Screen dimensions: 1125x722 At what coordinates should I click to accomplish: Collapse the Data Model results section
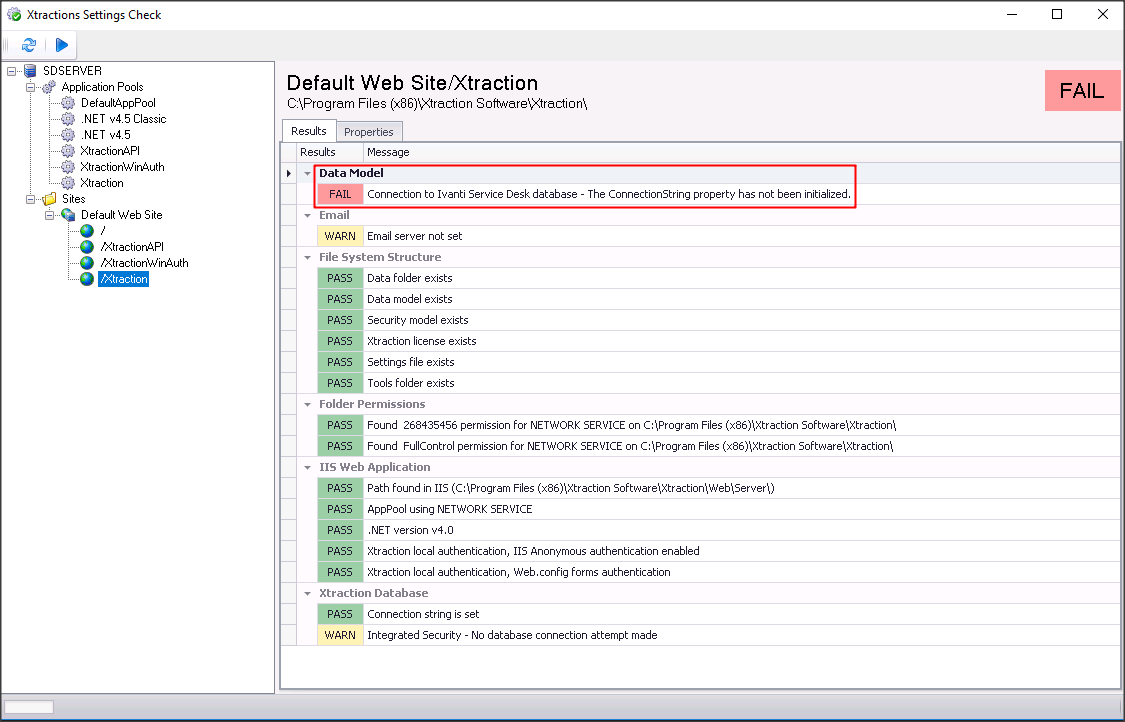click(307, 172)
